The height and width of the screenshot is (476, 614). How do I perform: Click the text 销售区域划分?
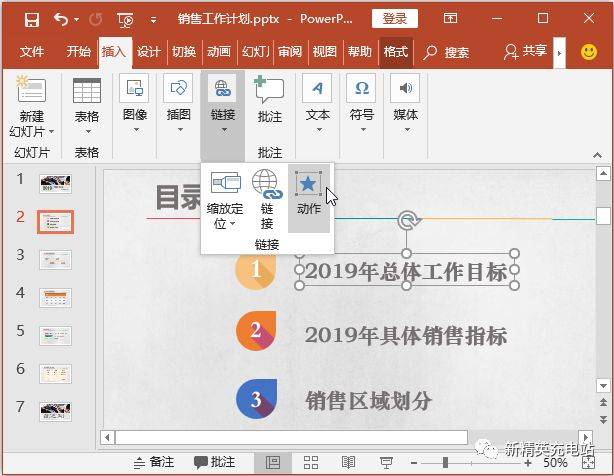coord(368,401)
